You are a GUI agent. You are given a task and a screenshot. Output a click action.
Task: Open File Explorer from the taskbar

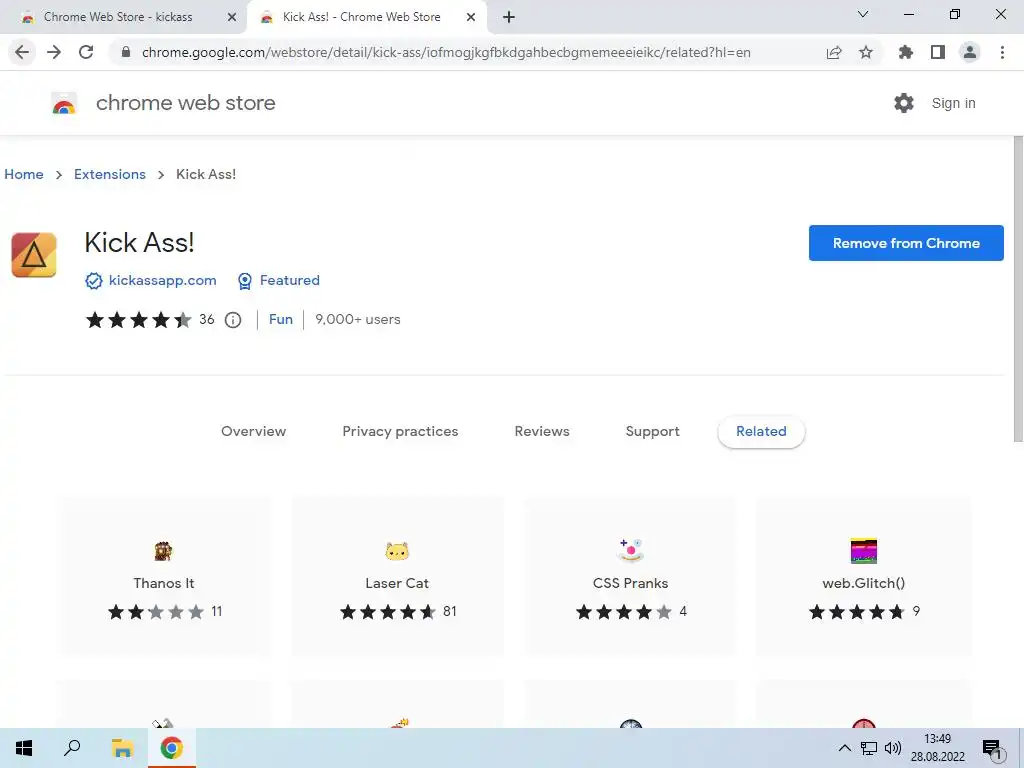click(122, 748)
